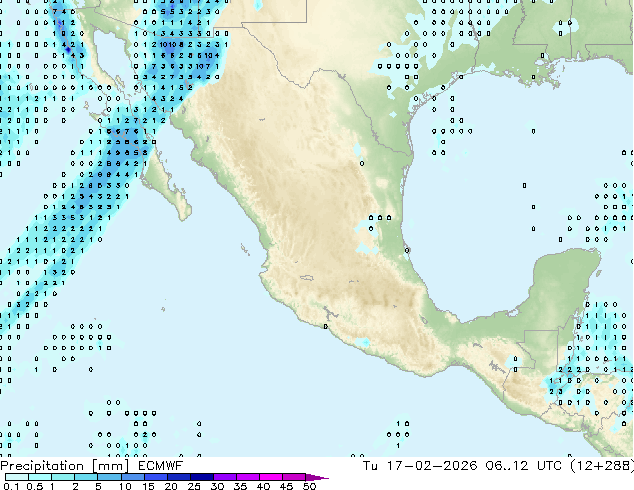Click the legend swatch between 5 and 10
The width and height of the screenshot is (634, 490).
point(109,477)
